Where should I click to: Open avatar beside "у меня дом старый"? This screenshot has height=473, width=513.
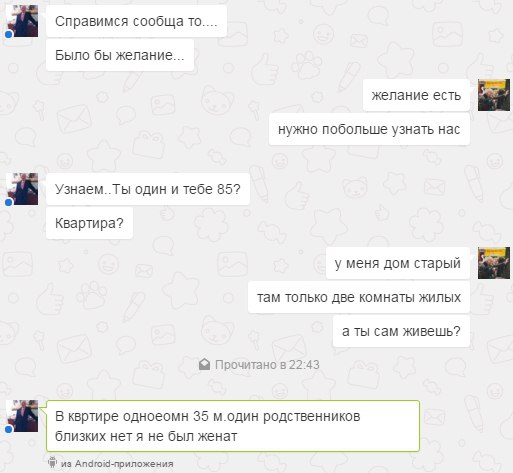coord(494,263)
